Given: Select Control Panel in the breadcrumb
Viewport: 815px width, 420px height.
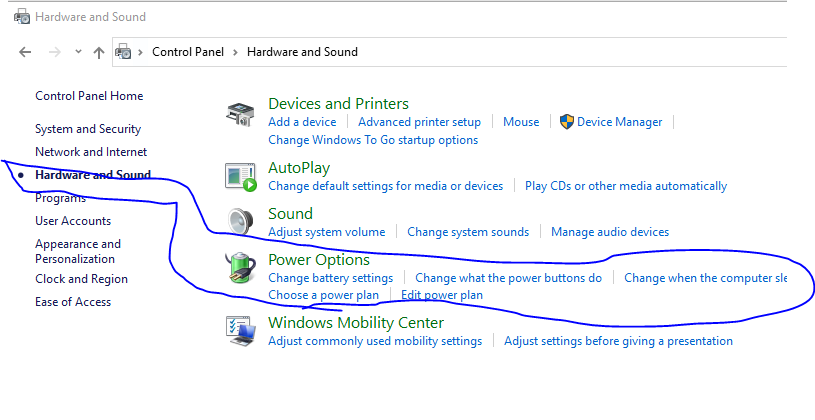Looking at the screenshot, I should [x=188, y=52].
